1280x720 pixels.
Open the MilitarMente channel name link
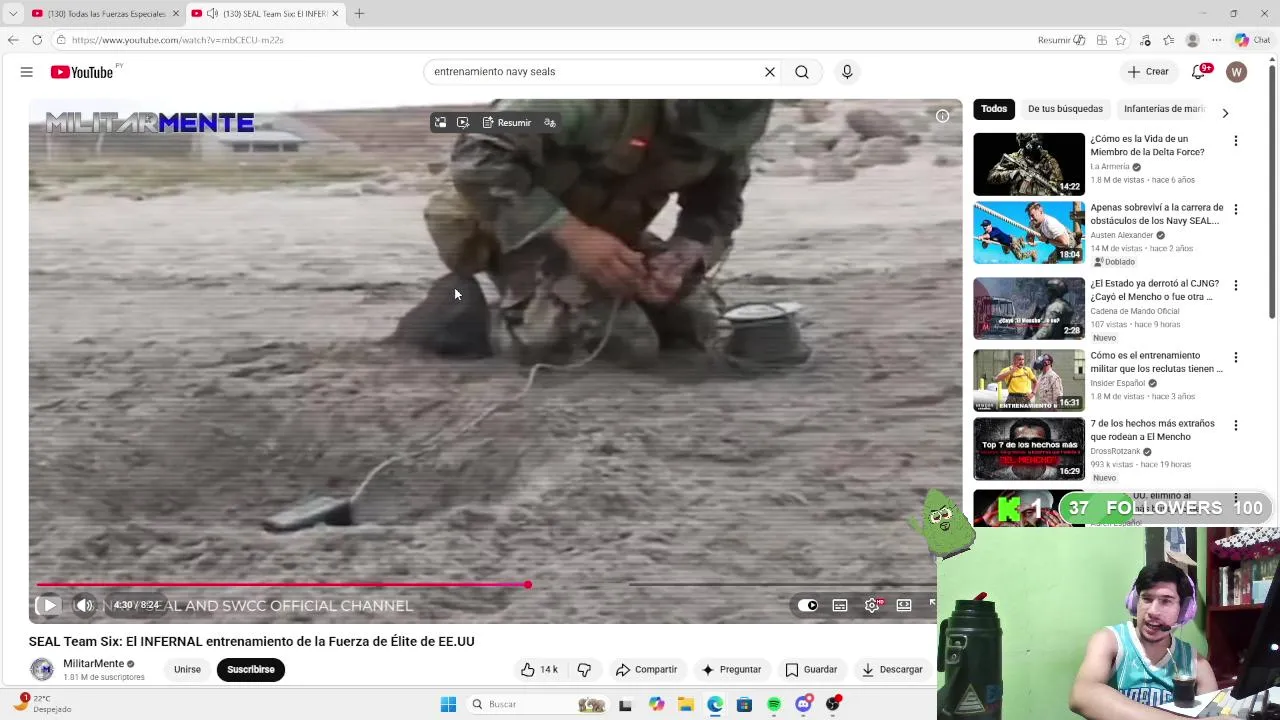[94, 664]
